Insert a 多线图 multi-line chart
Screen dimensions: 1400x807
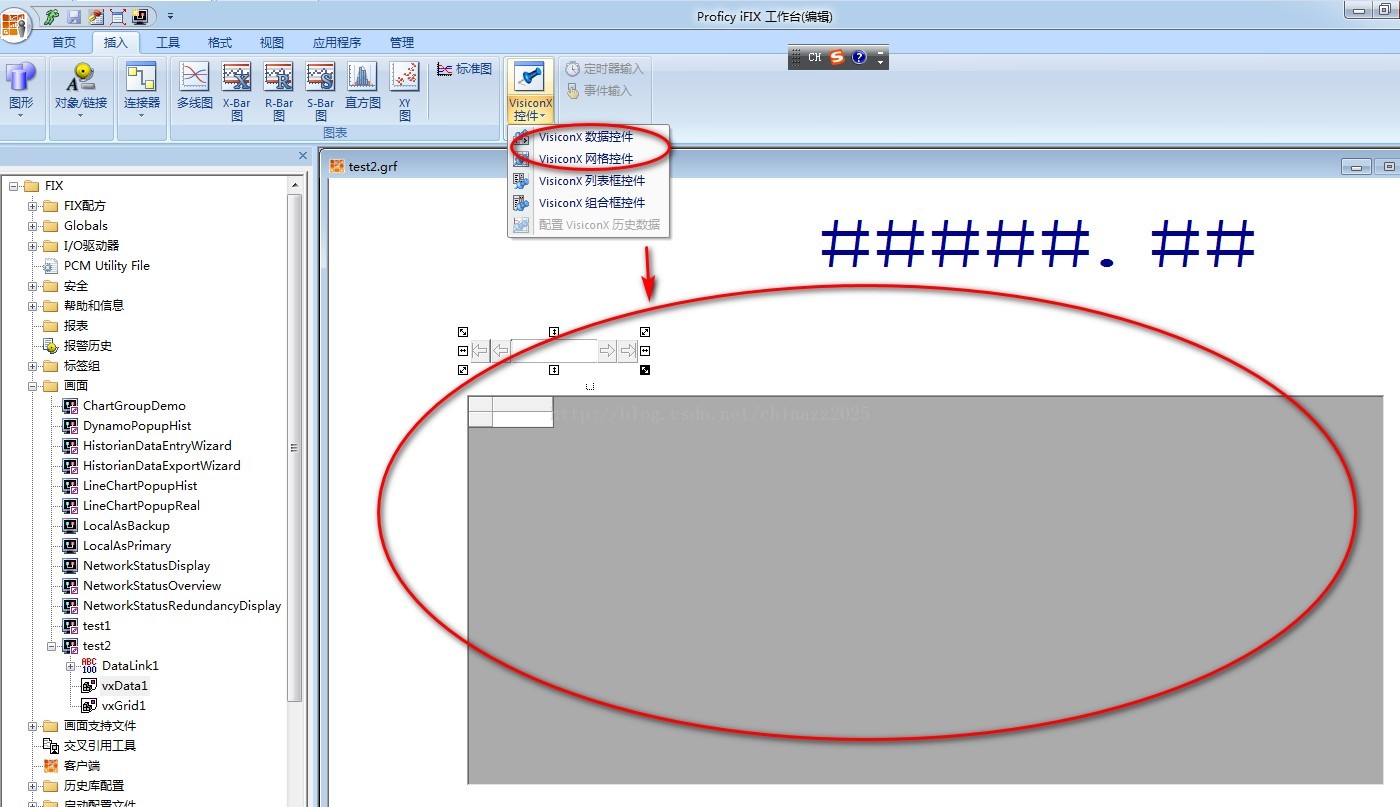(195, 86)
